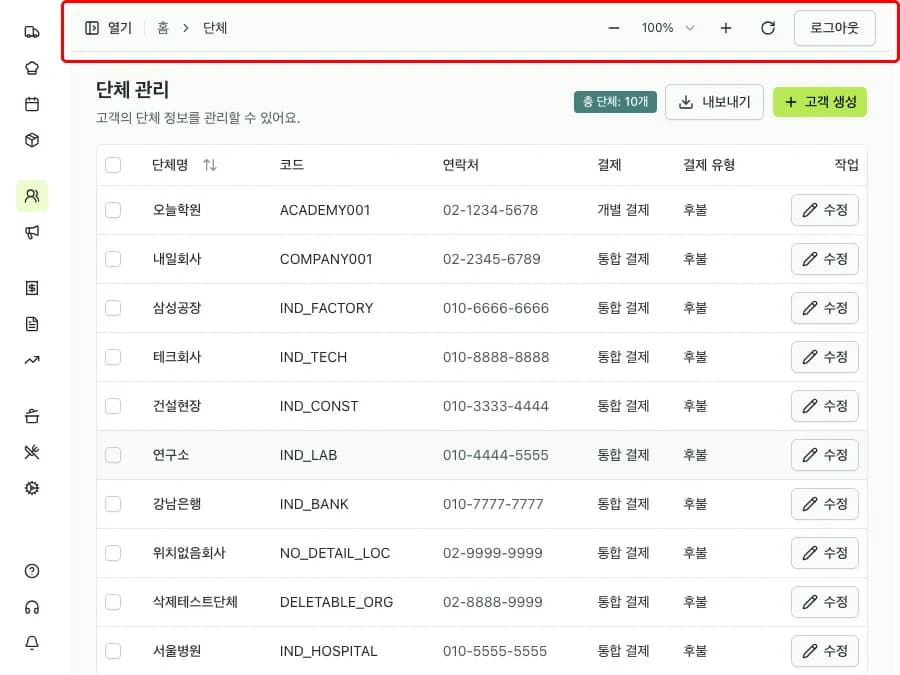Select the calendar icon in the sidebar
Image resolution: width=900 pixels, height=675 pixels.
tap(31, 103)
